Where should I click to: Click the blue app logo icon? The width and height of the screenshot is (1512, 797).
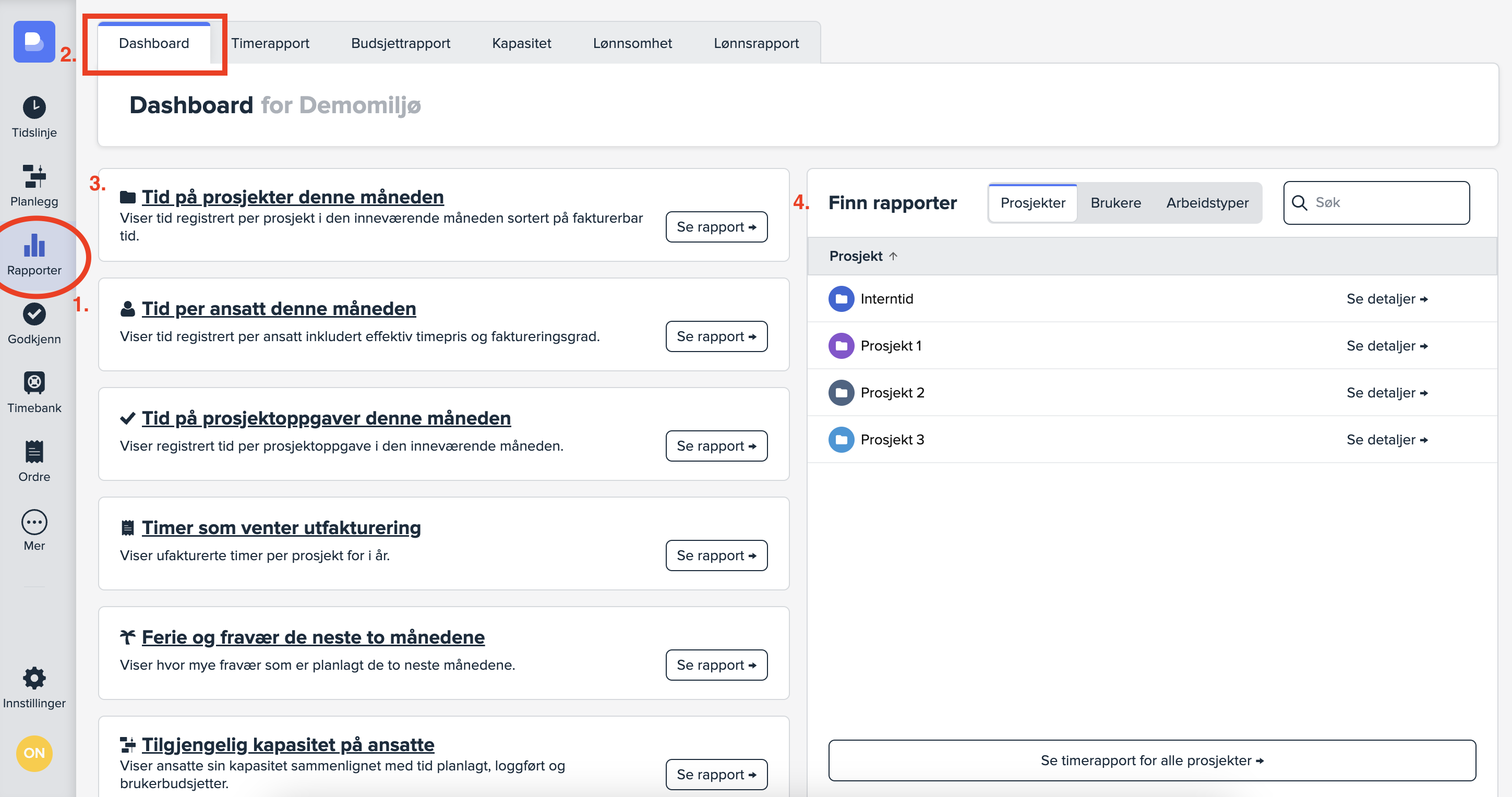(34, 42)
